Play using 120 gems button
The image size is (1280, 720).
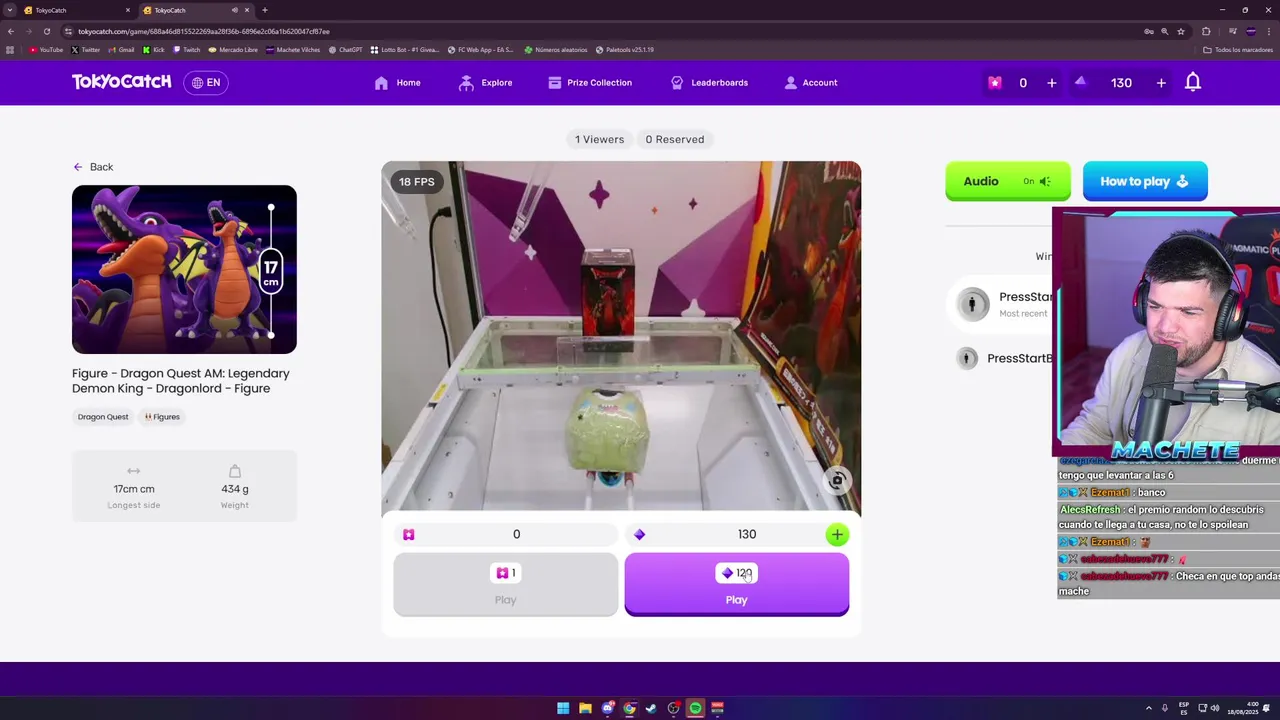pyautogui.click(x=737, y=584)
